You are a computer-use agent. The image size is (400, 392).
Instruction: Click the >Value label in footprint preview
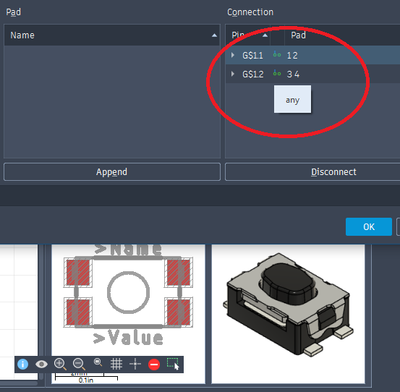(128, 337)
